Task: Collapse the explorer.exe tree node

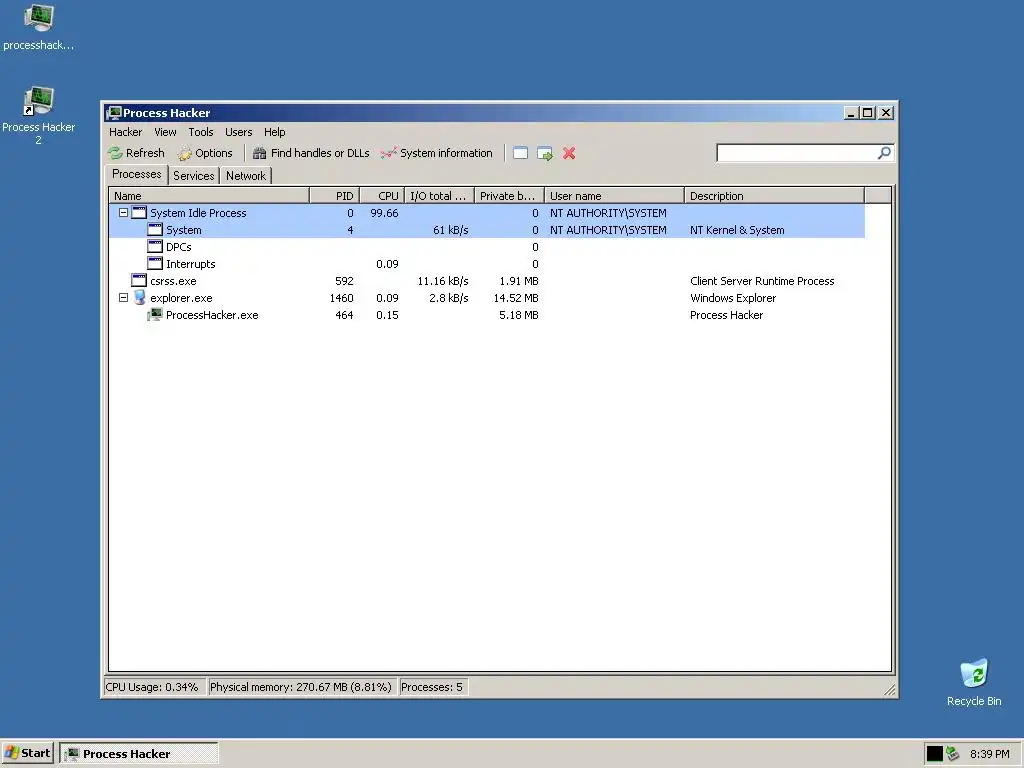Action: (x=123, y=298)
